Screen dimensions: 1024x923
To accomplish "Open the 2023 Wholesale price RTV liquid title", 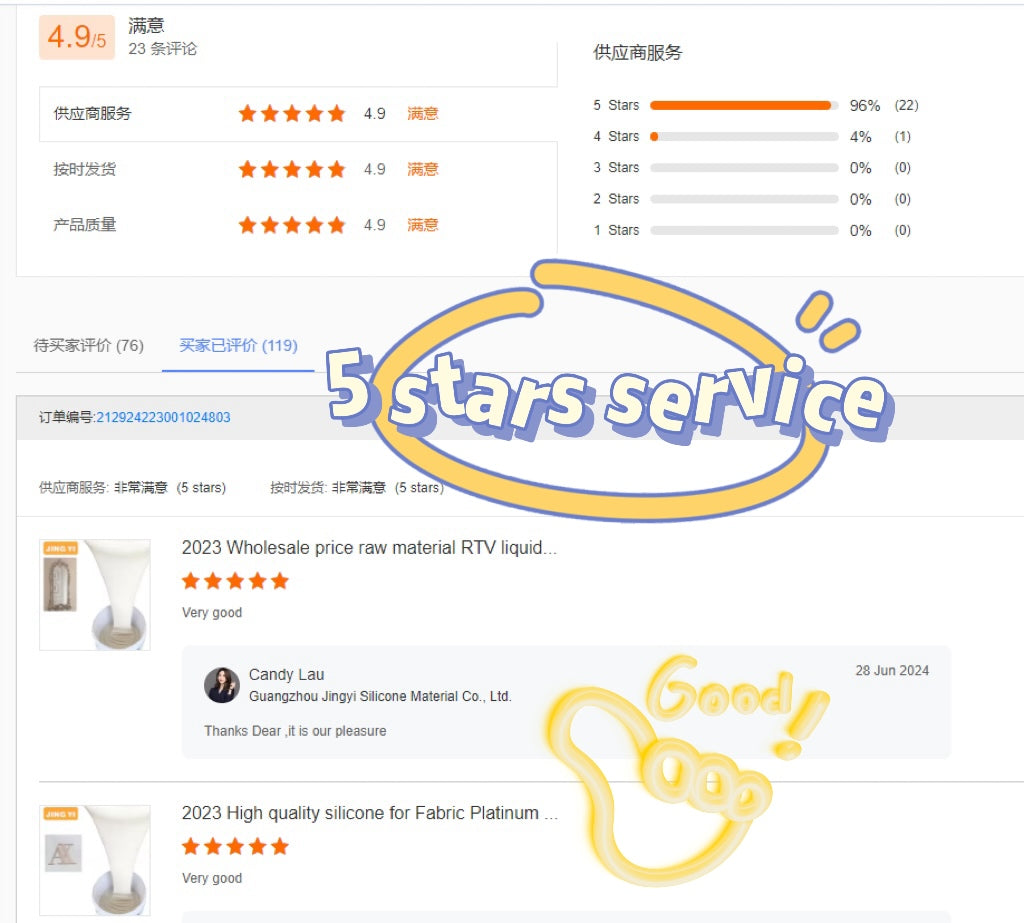I will [x=369, y=547].
